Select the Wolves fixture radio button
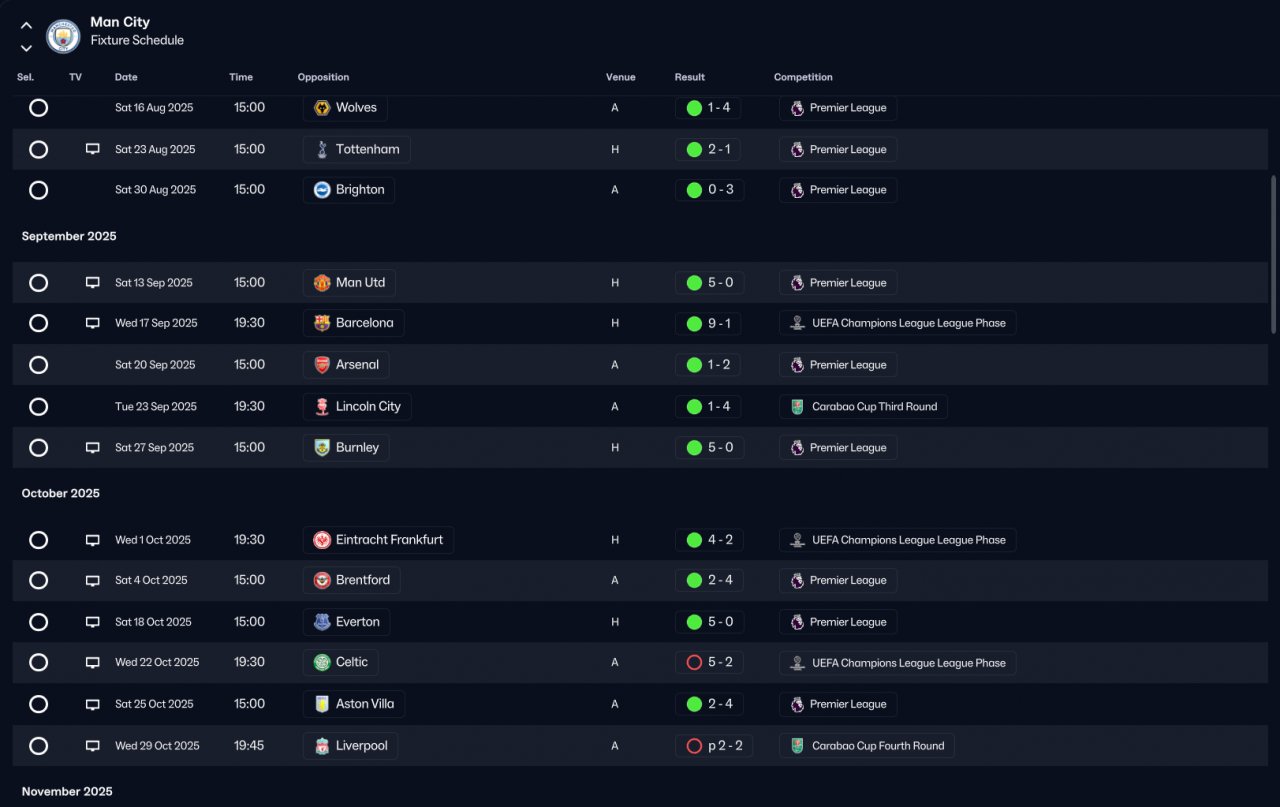Screen dimensions: 1280x807 [x=38, y=107]
